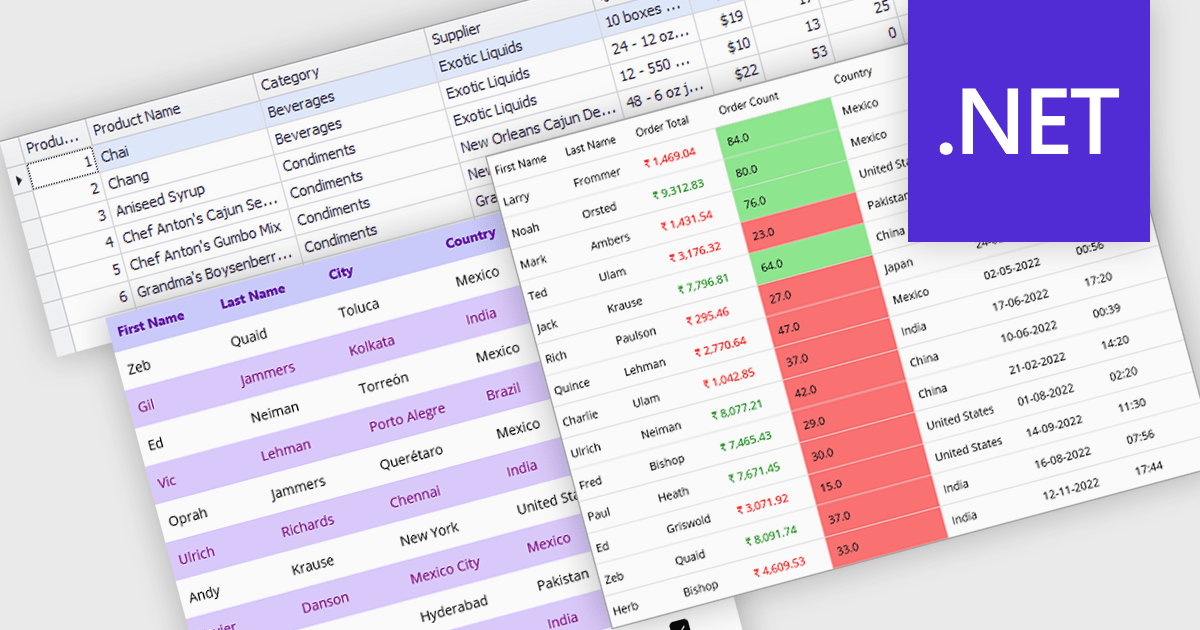This screenshot has width=1200, height=630.
Task: Select the Chai product cell
Action: (115, 154)
